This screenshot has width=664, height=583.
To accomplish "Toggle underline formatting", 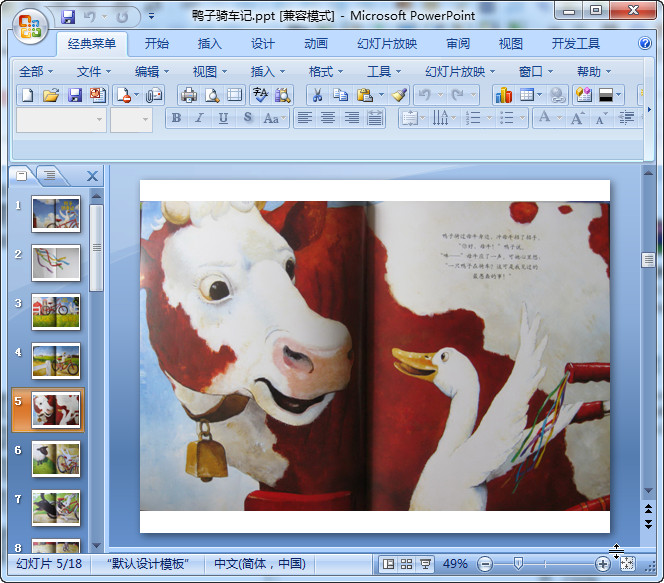I will (x=223, y=118).
